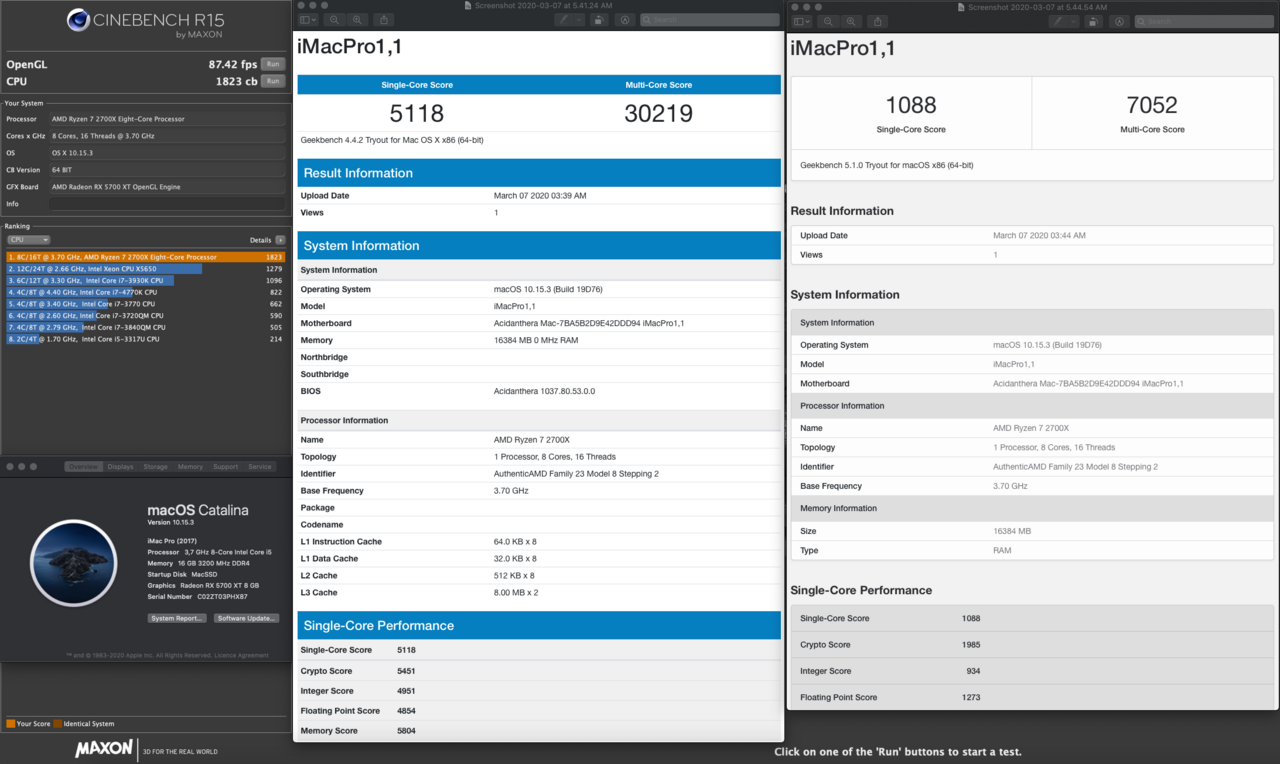Select the Intel Xeon CPU X5650 ranking row
The image size is (1280, 764).
[x=146, y=269]
